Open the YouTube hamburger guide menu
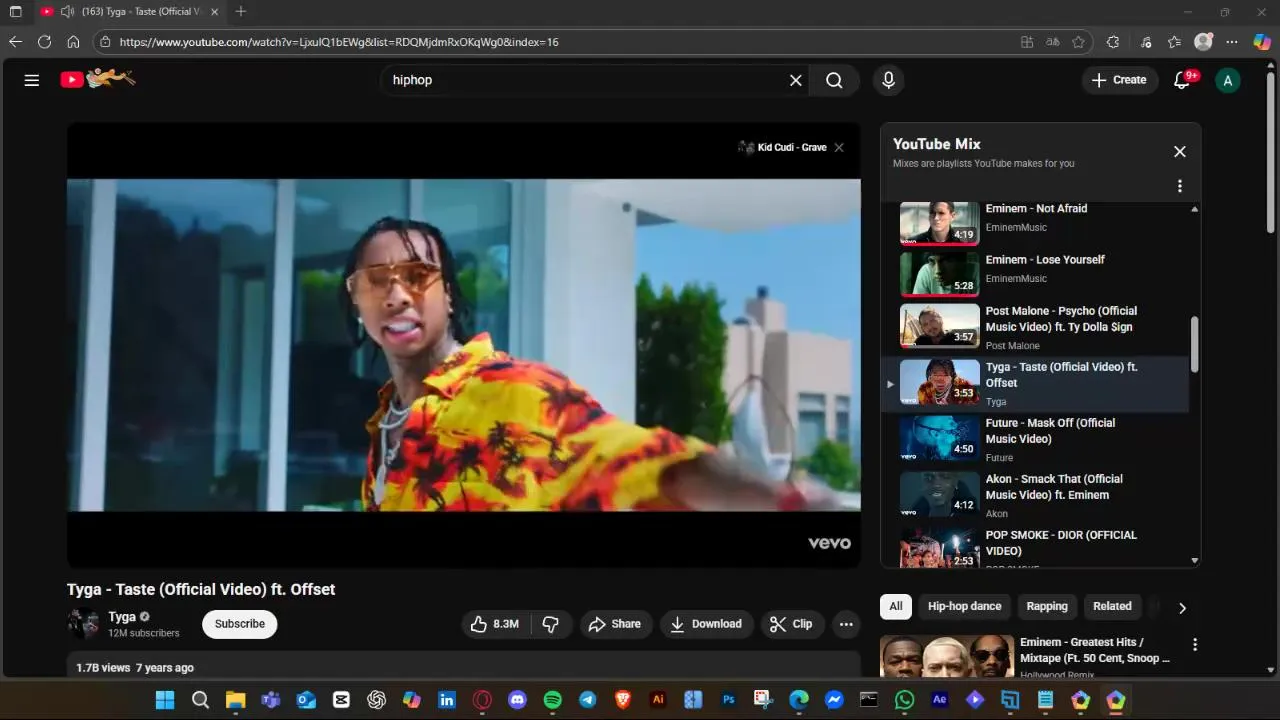1280x720 pixels. [x=32, y=80]
